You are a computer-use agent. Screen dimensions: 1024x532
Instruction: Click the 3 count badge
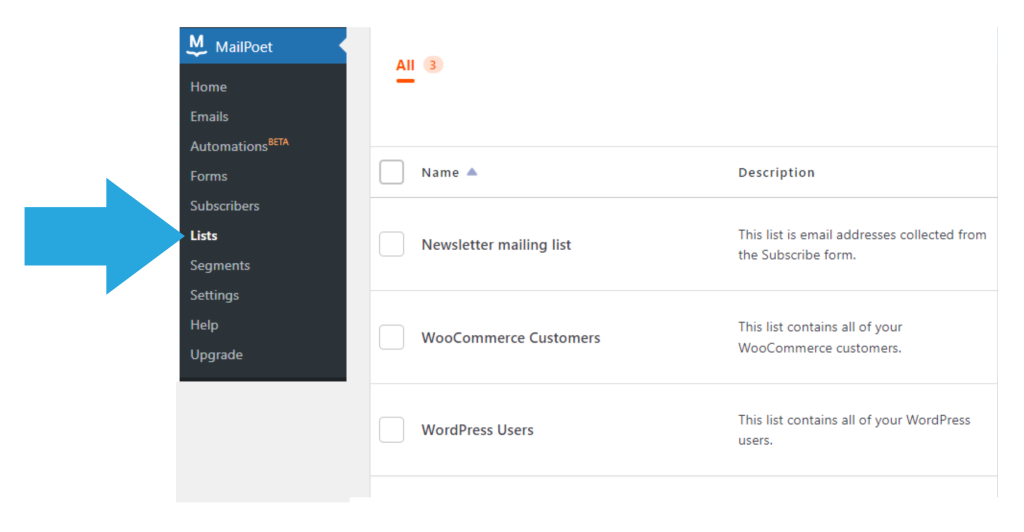(x=432, y=65)
